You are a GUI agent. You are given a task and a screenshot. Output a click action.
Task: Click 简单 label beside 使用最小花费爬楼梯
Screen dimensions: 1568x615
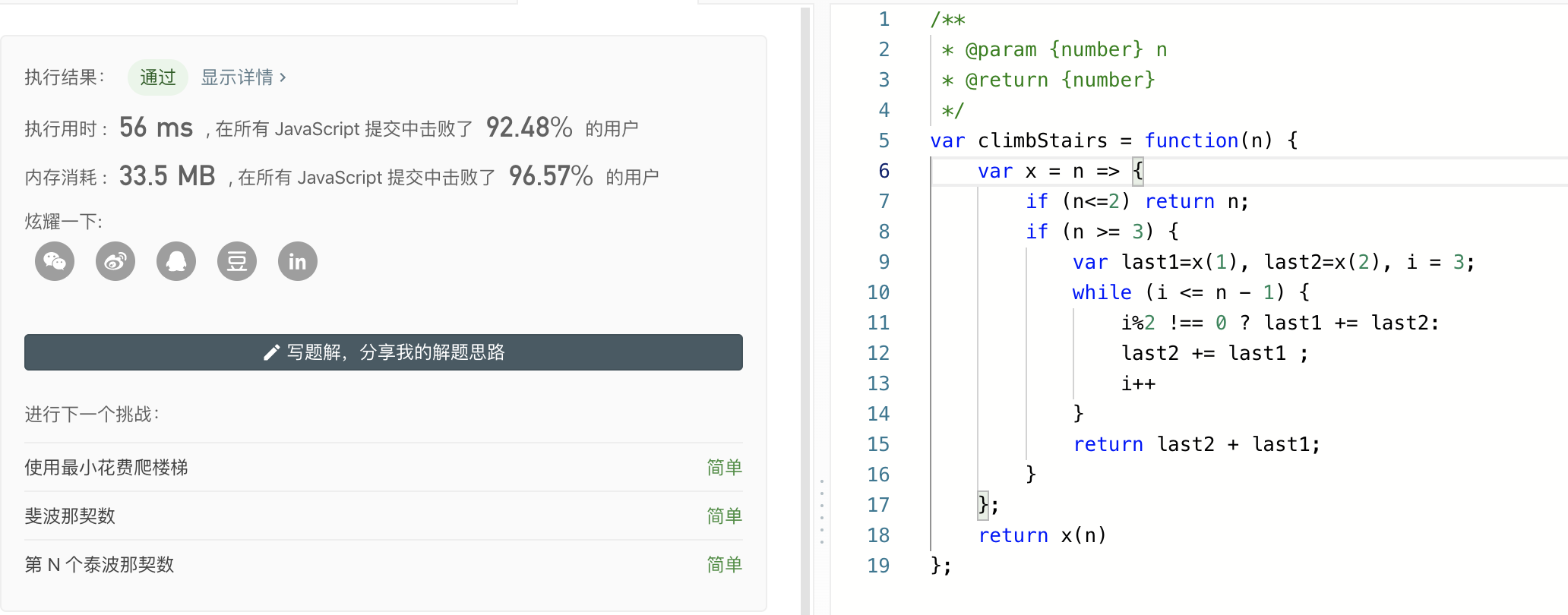pyautogui.click(x=724, y=468)
